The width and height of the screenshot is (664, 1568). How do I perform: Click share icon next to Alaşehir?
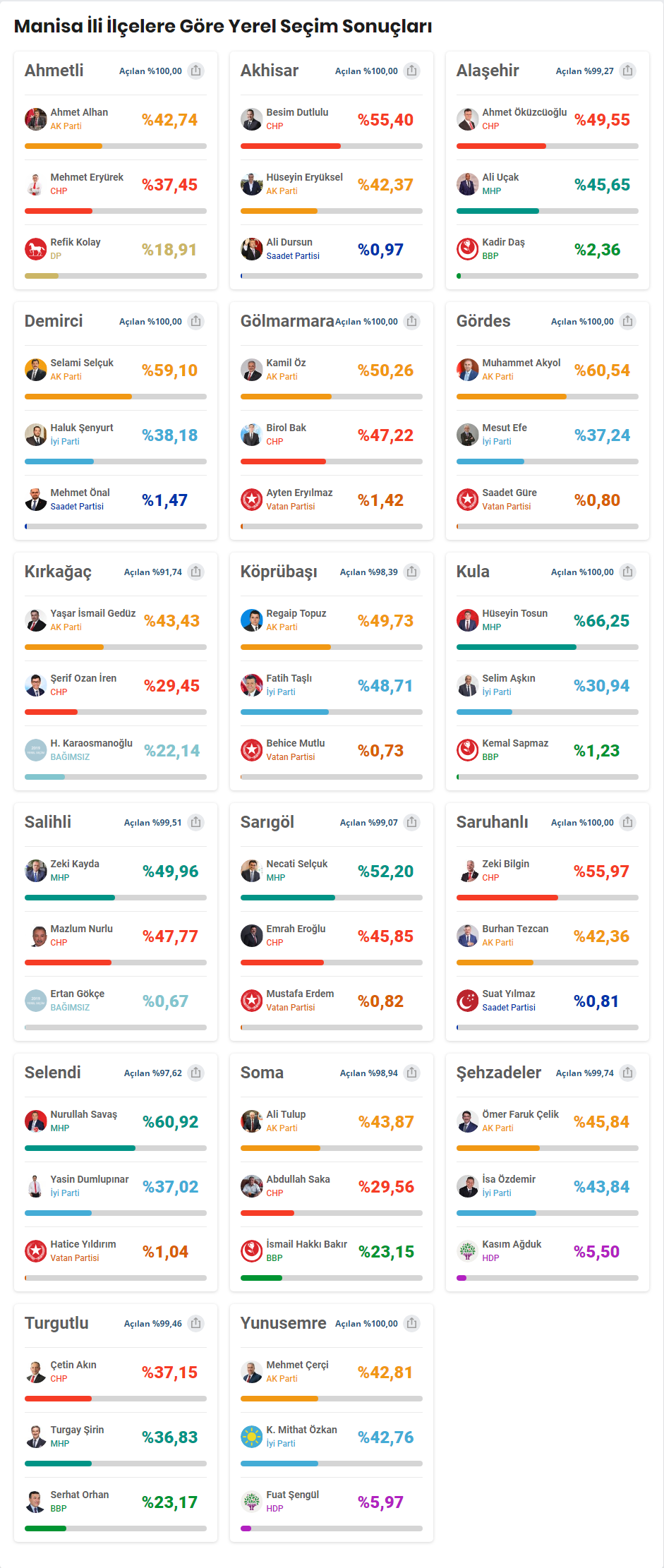[x=628, y=71]
